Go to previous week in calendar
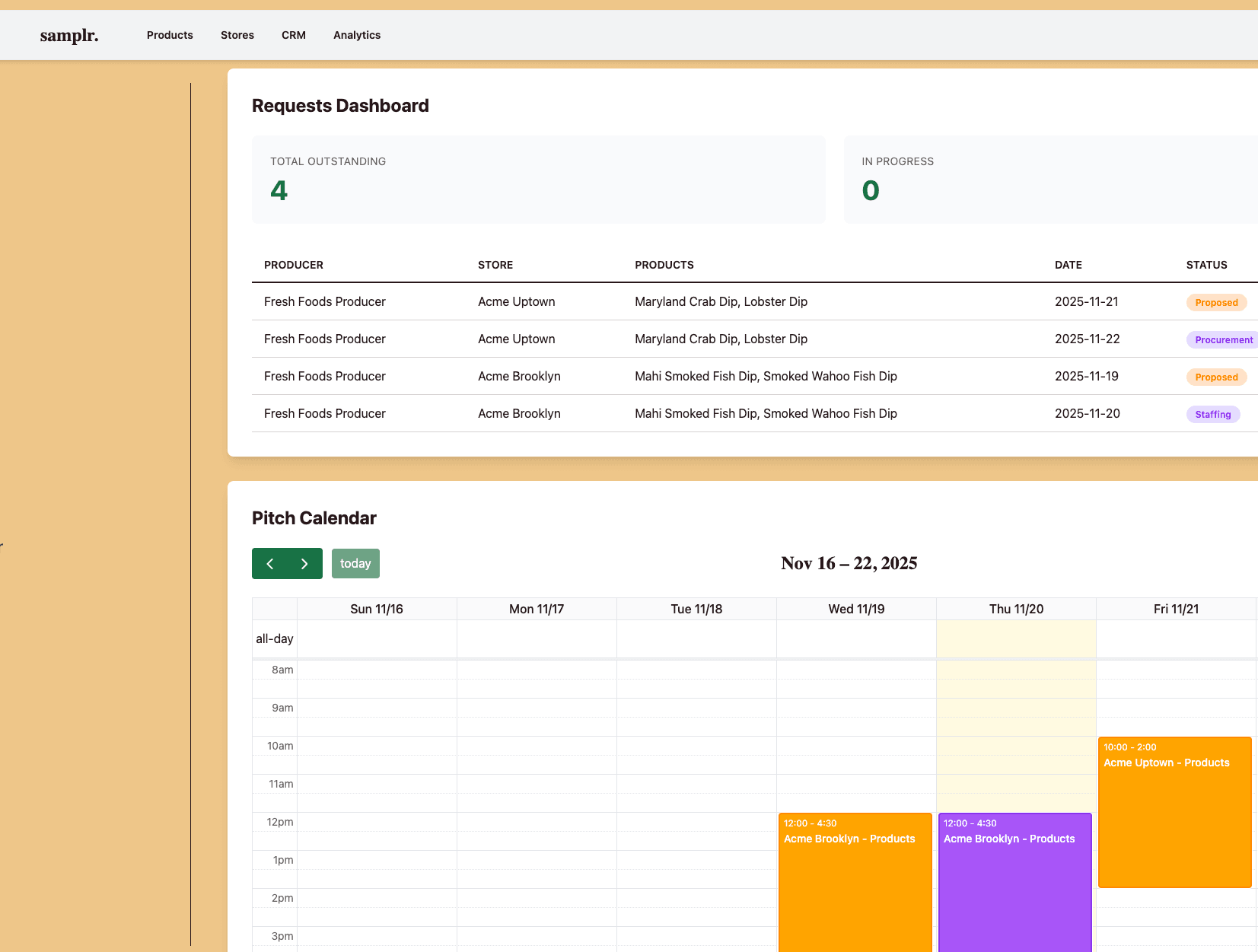The width and height of the screenshot is (1258, 952). pos(270,564)
